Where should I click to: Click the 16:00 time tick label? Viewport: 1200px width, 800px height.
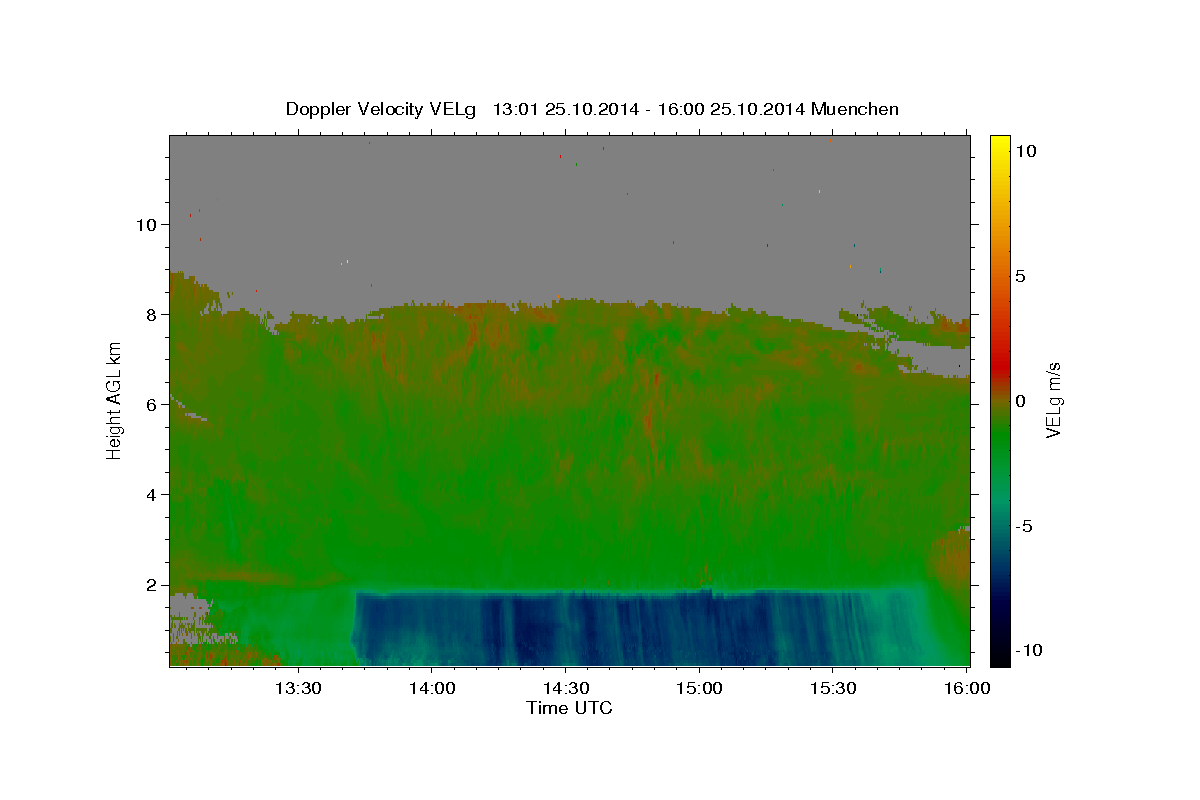tap(966, 689)
